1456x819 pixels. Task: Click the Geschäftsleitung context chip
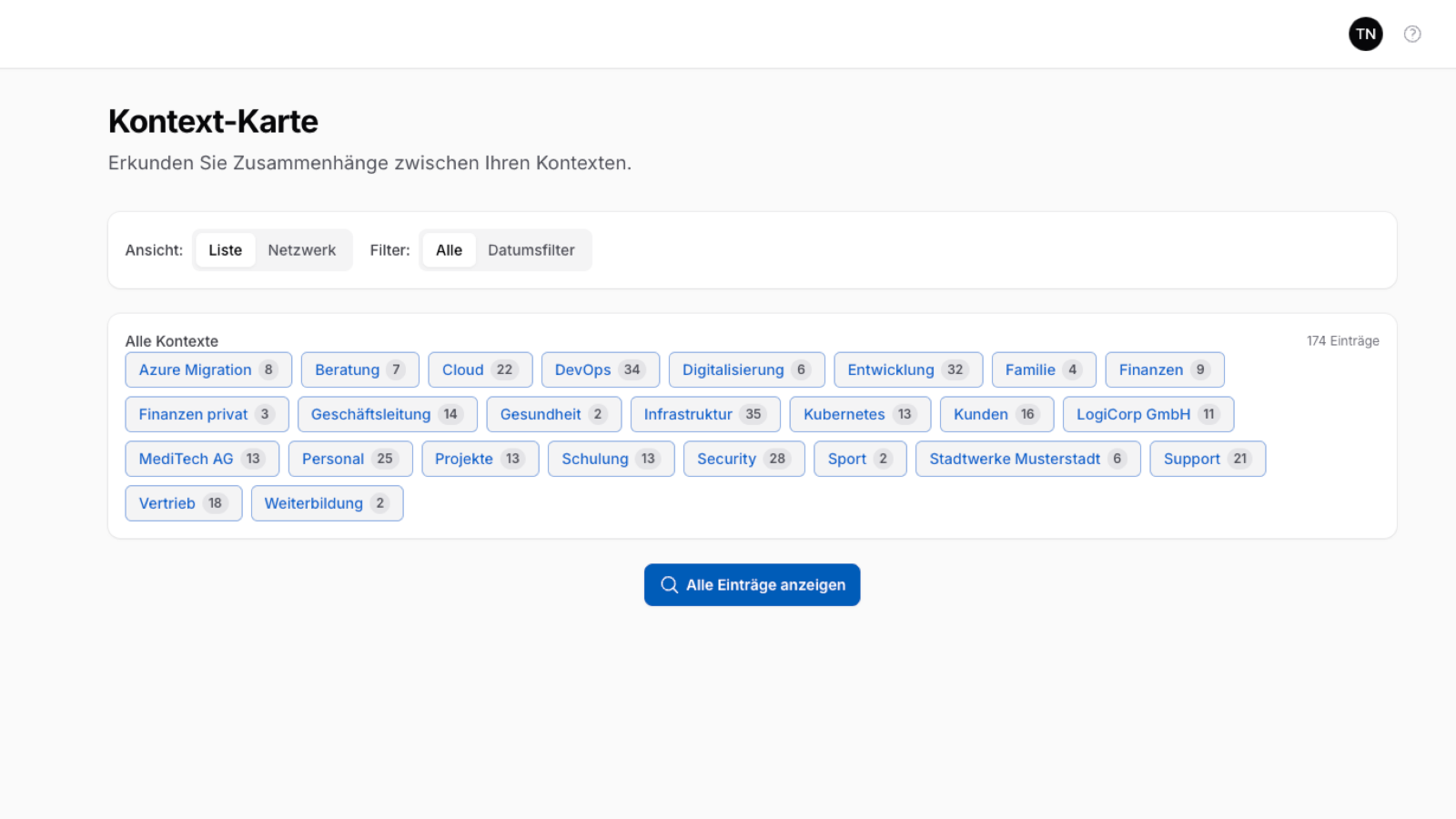point(387,415)
